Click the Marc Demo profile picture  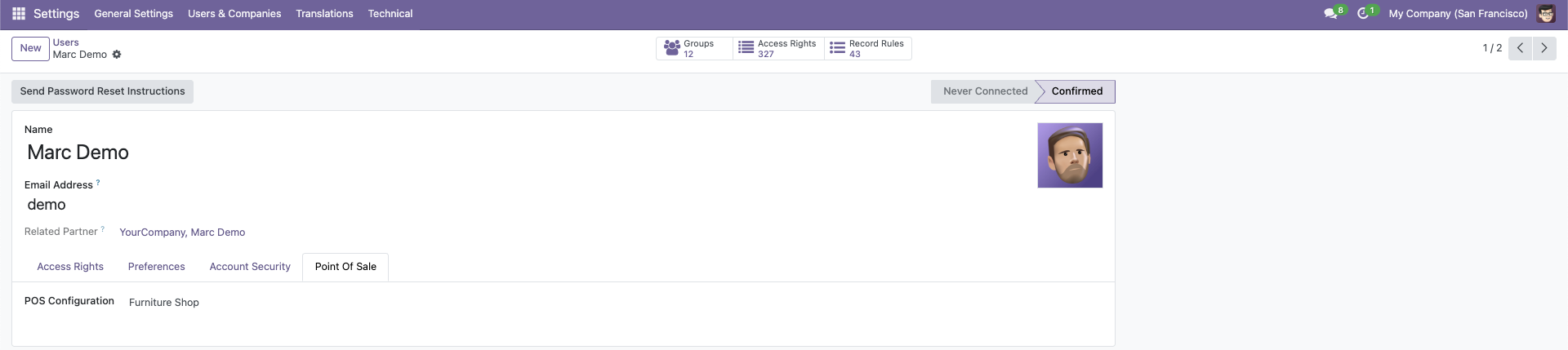pyautogui.click(x=1070, y=156)
